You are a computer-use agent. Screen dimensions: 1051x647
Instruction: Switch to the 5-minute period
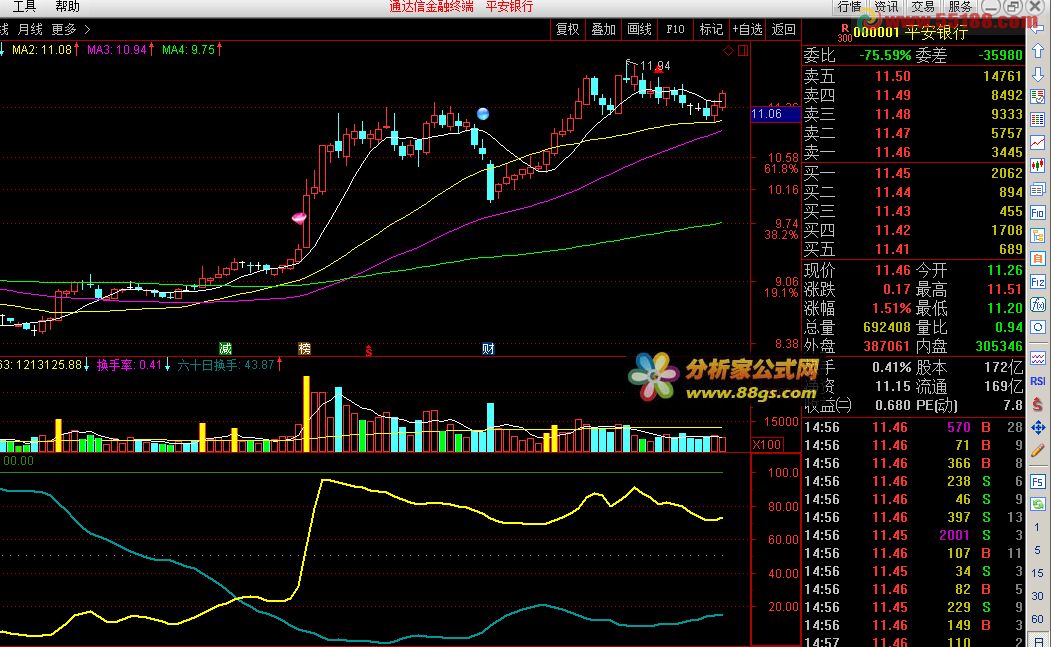click(x=1038, y=550)
